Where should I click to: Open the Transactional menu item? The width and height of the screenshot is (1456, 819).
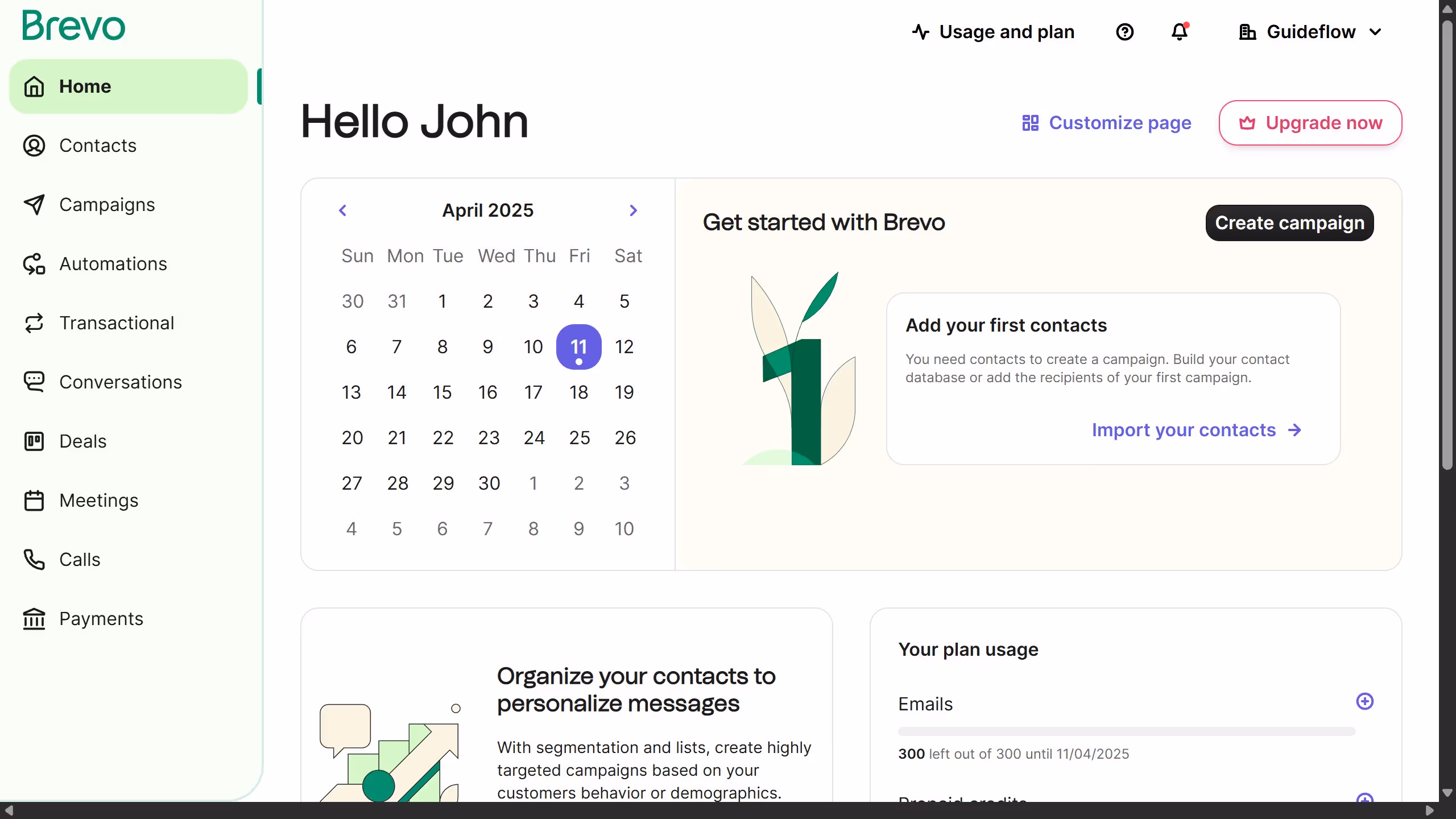pos(117,323)
